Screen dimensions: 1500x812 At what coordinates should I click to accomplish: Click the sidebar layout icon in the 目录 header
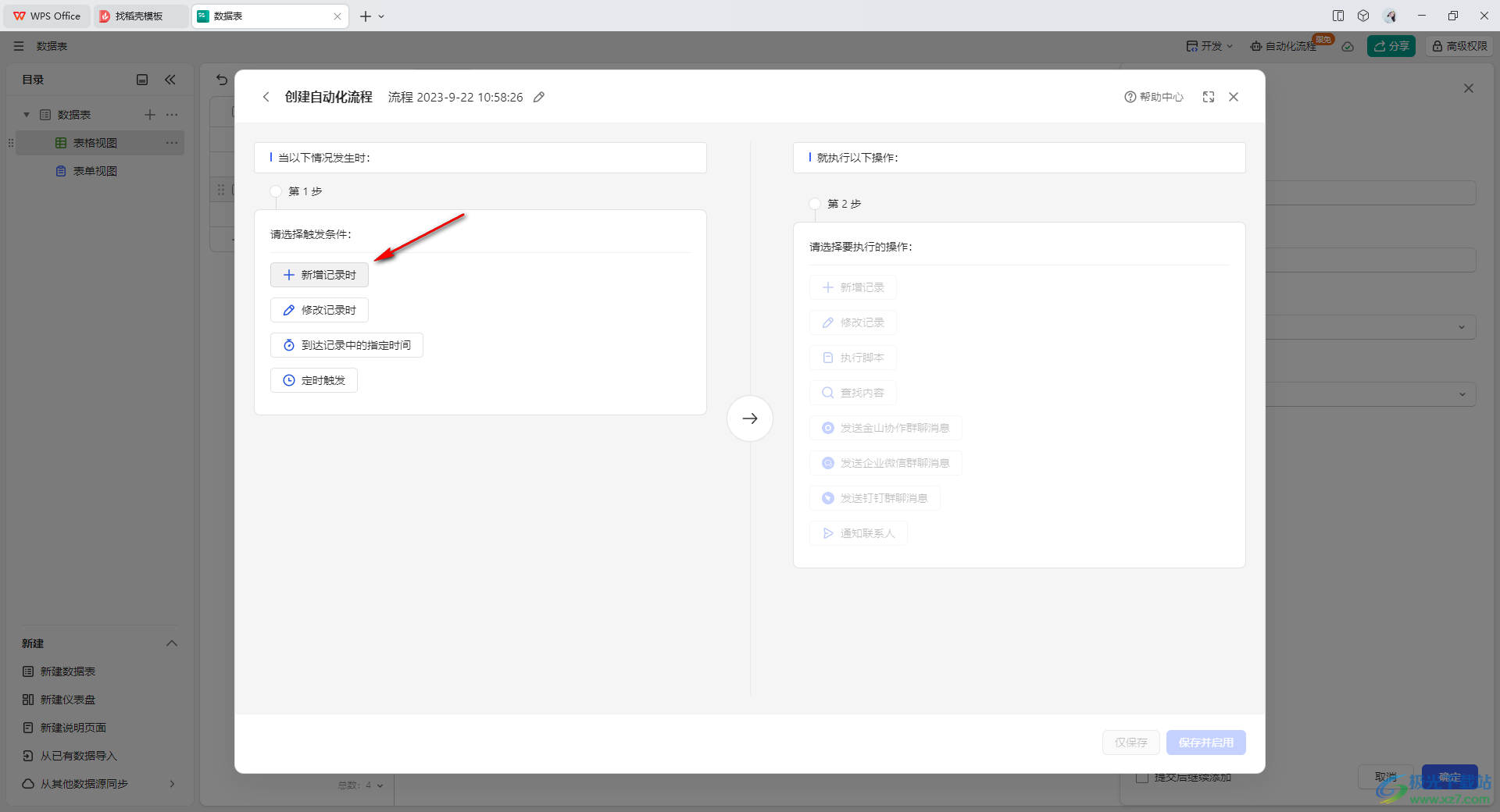pyautogui.click(x=142, y=80)
